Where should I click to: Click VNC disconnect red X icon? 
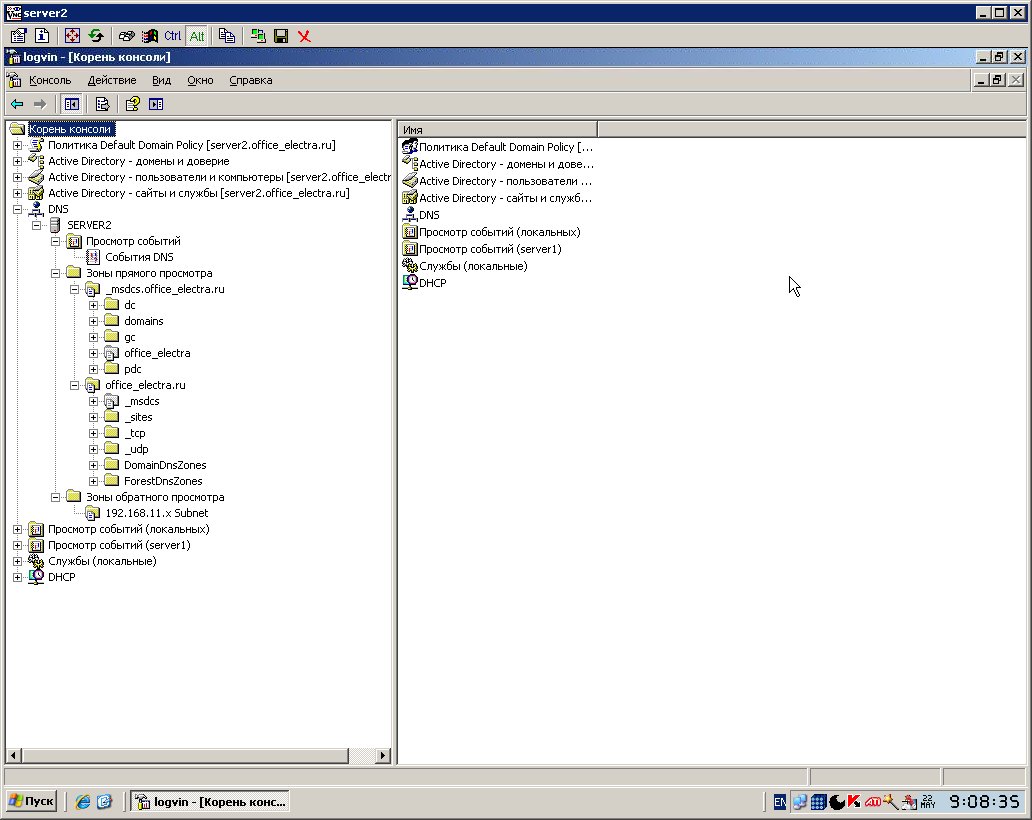(x=304, y=36)
